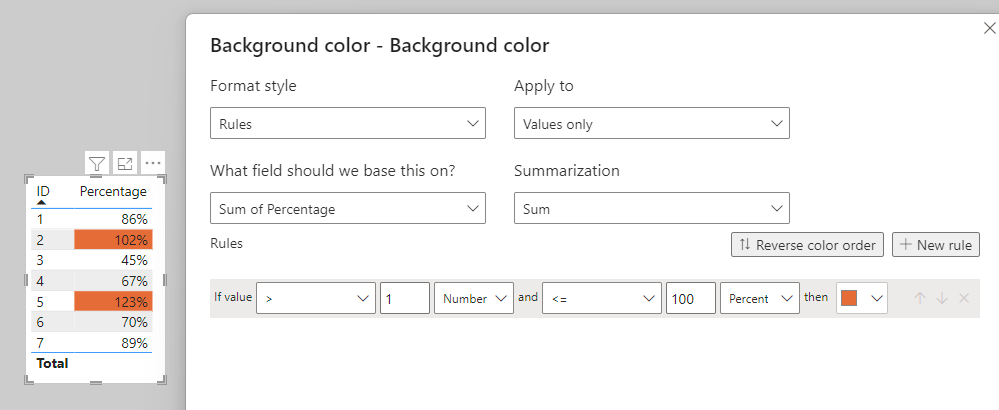Move the rule up with the up arrow
999x410 pixels.
pos(920,298)
